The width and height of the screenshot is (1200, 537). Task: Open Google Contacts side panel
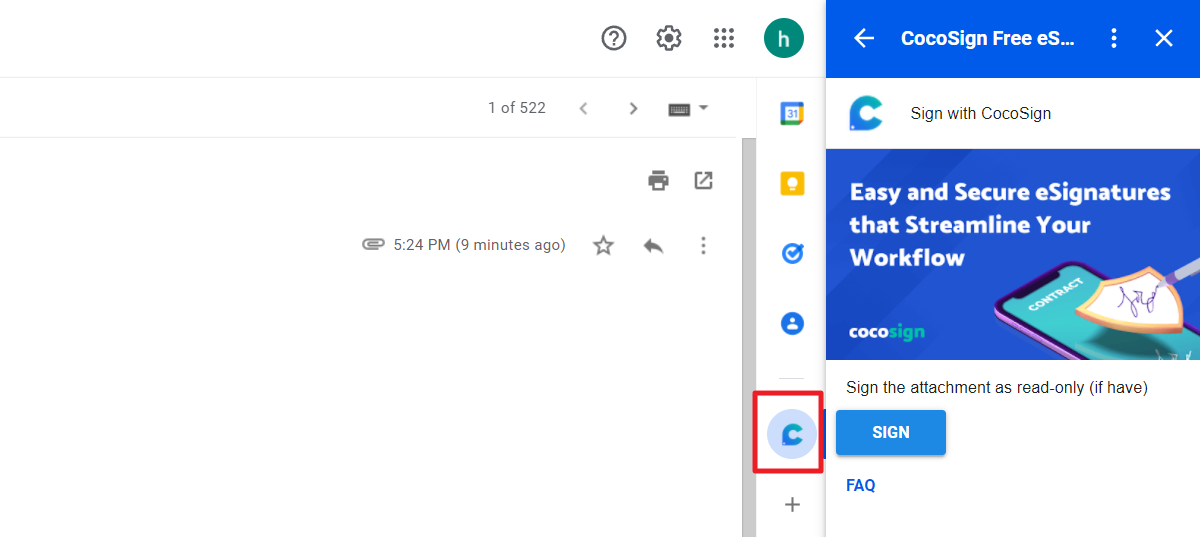(x=792, y=323)
